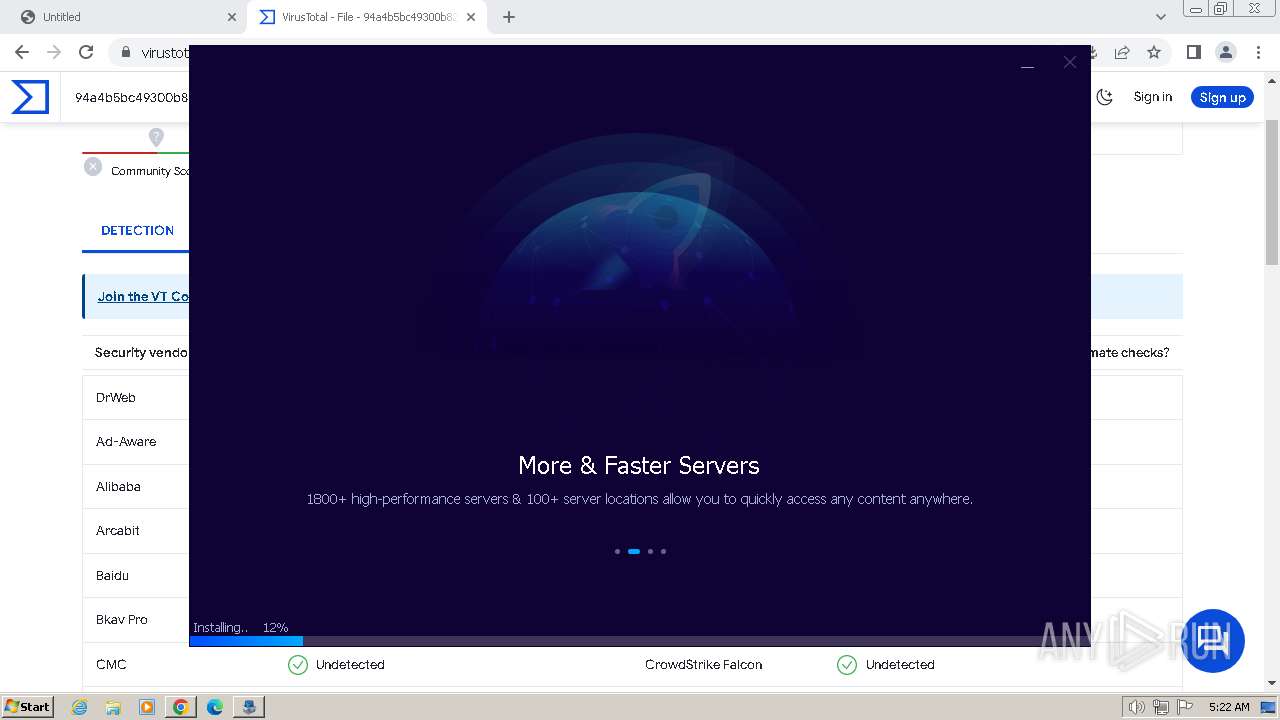Click the site lock icon in address bar

[125, 52]
